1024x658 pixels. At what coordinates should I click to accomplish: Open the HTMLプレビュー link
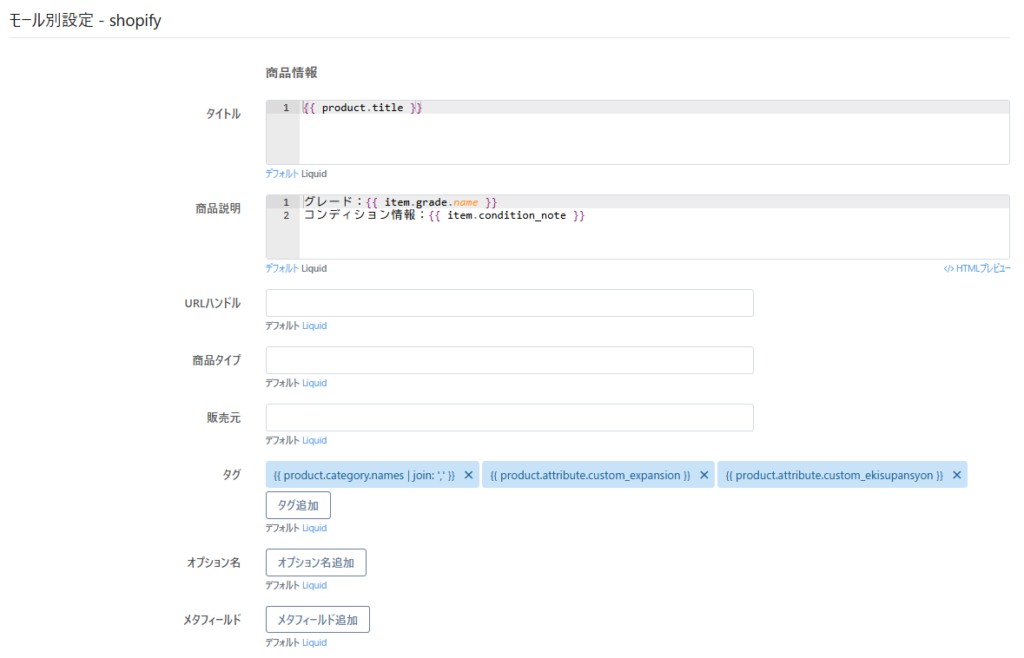pyautogui.click(x=977, y=268)
